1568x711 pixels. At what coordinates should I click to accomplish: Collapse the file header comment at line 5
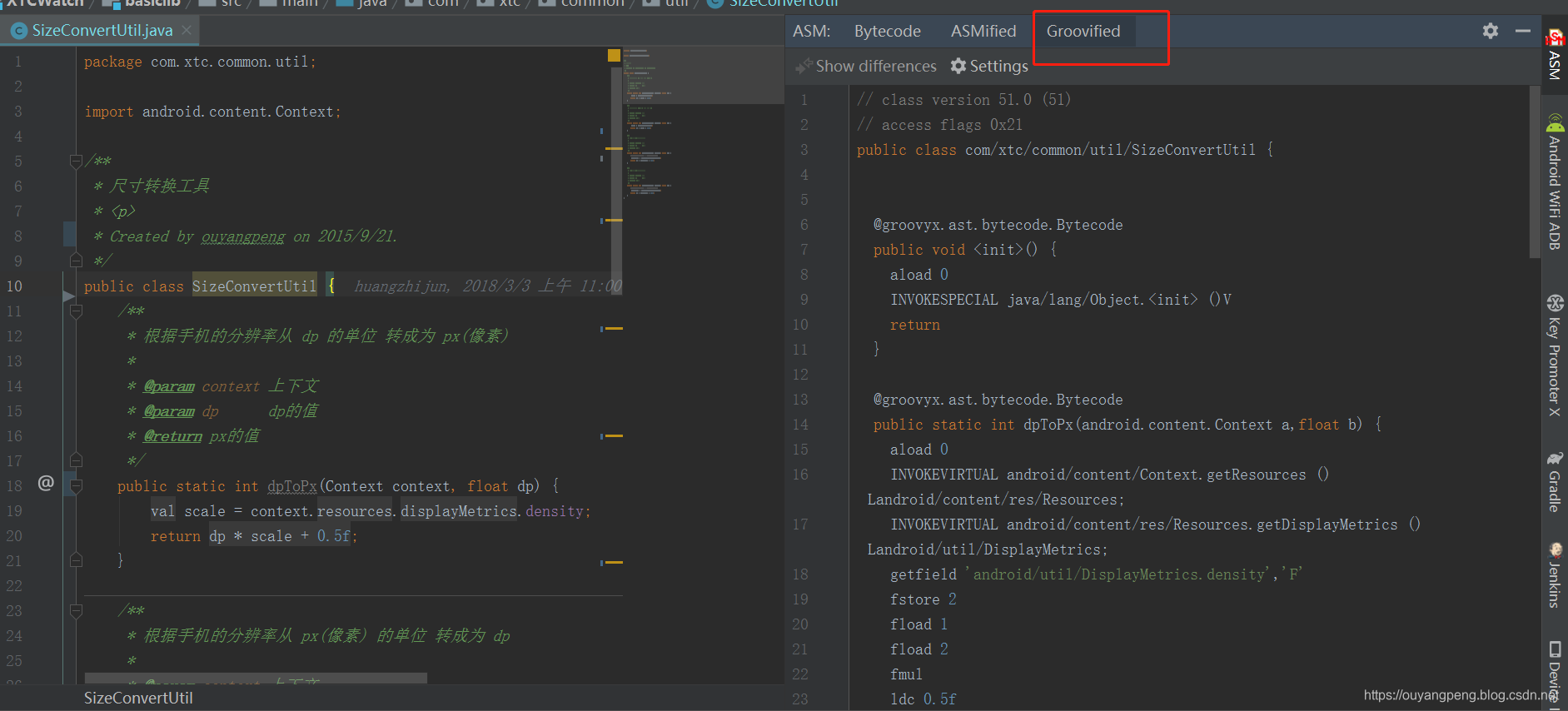(x=76, y=161)
